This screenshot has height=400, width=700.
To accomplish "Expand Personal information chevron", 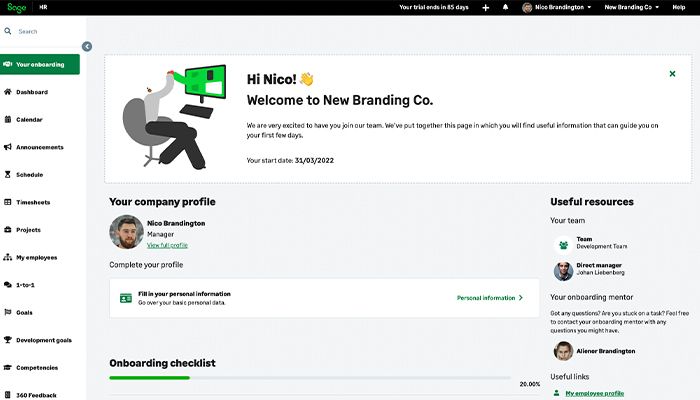I will click(x=521, y=298).
